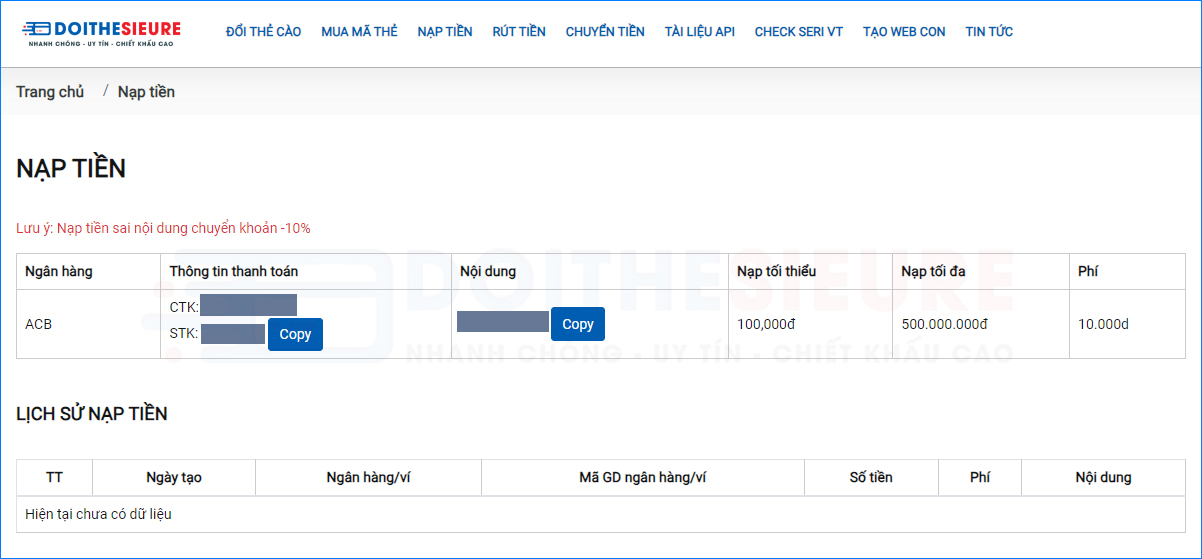Select NẠP TIỀN in navigation bar
The width and height of the screenshot is (1202, 559).
point(445,32)
